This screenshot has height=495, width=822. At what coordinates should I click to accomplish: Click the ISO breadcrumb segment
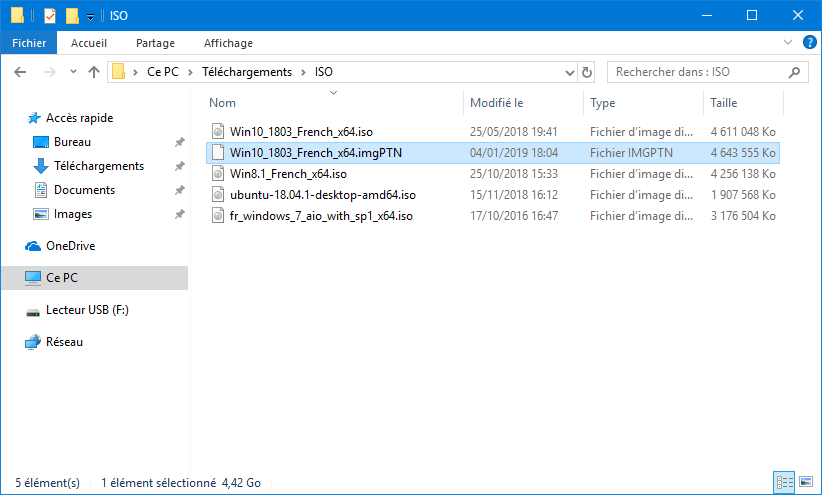(323, 72)
